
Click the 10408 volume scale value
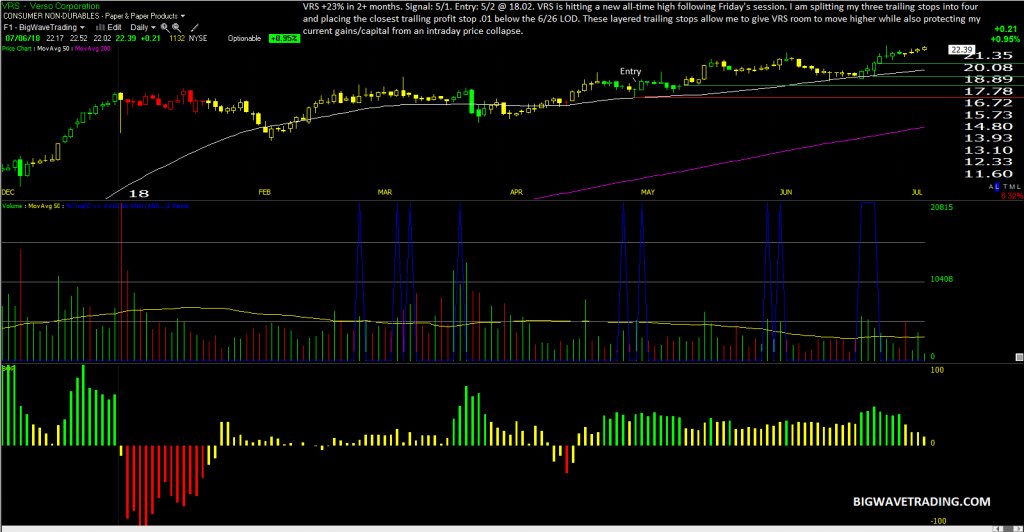(x=942, y=279)
